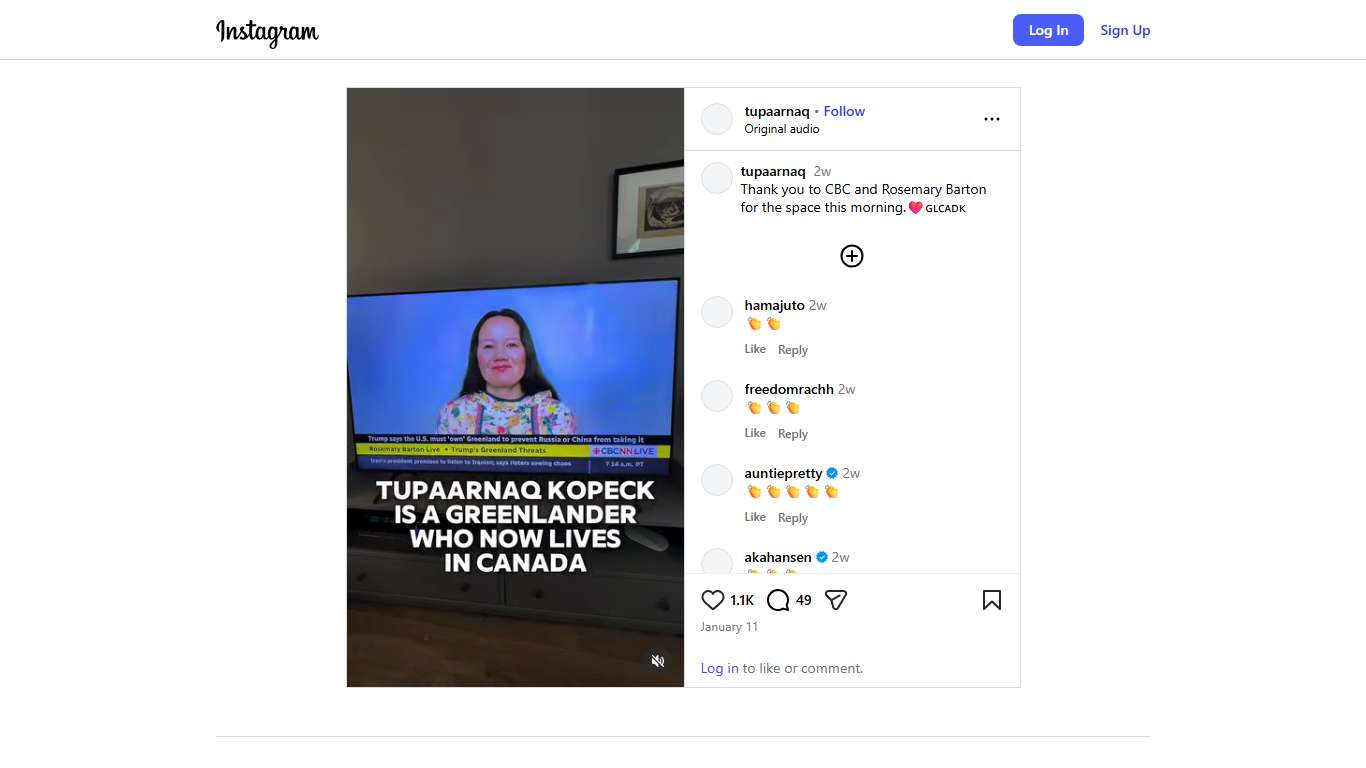The width and height of the screenshot is (1366, 768).
Task: Click the Share paper plane icon
Action: (836, 600)
